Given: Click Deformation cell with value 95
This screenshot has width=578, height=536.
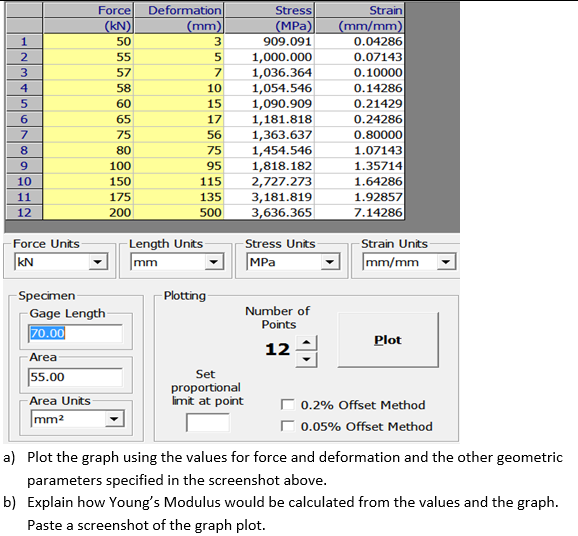Looking at the screenshot, I should (179, 166).
